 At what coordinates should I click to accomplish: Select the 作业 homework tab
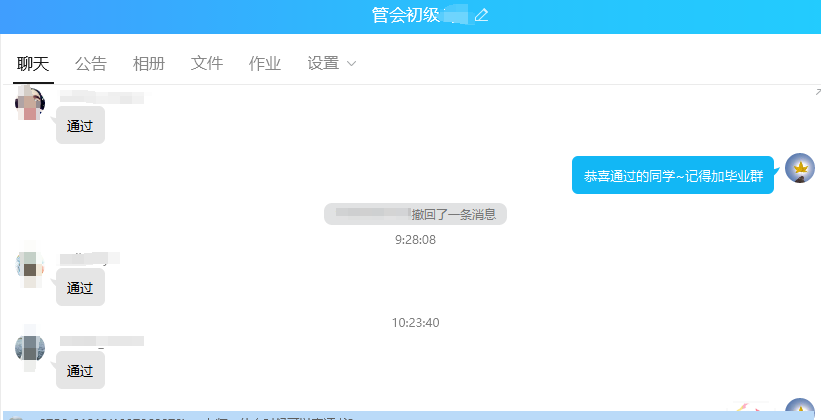(265, 64)
